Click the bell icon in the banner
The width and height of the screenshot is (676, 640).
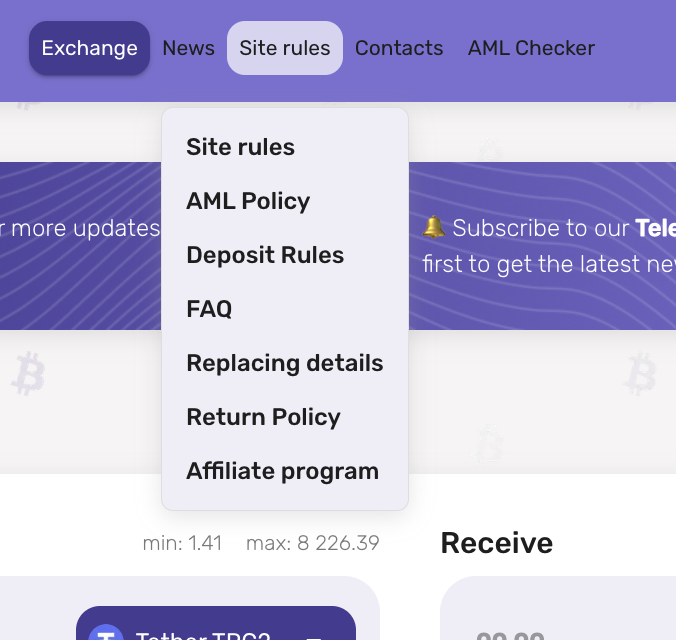coord(434,228)
